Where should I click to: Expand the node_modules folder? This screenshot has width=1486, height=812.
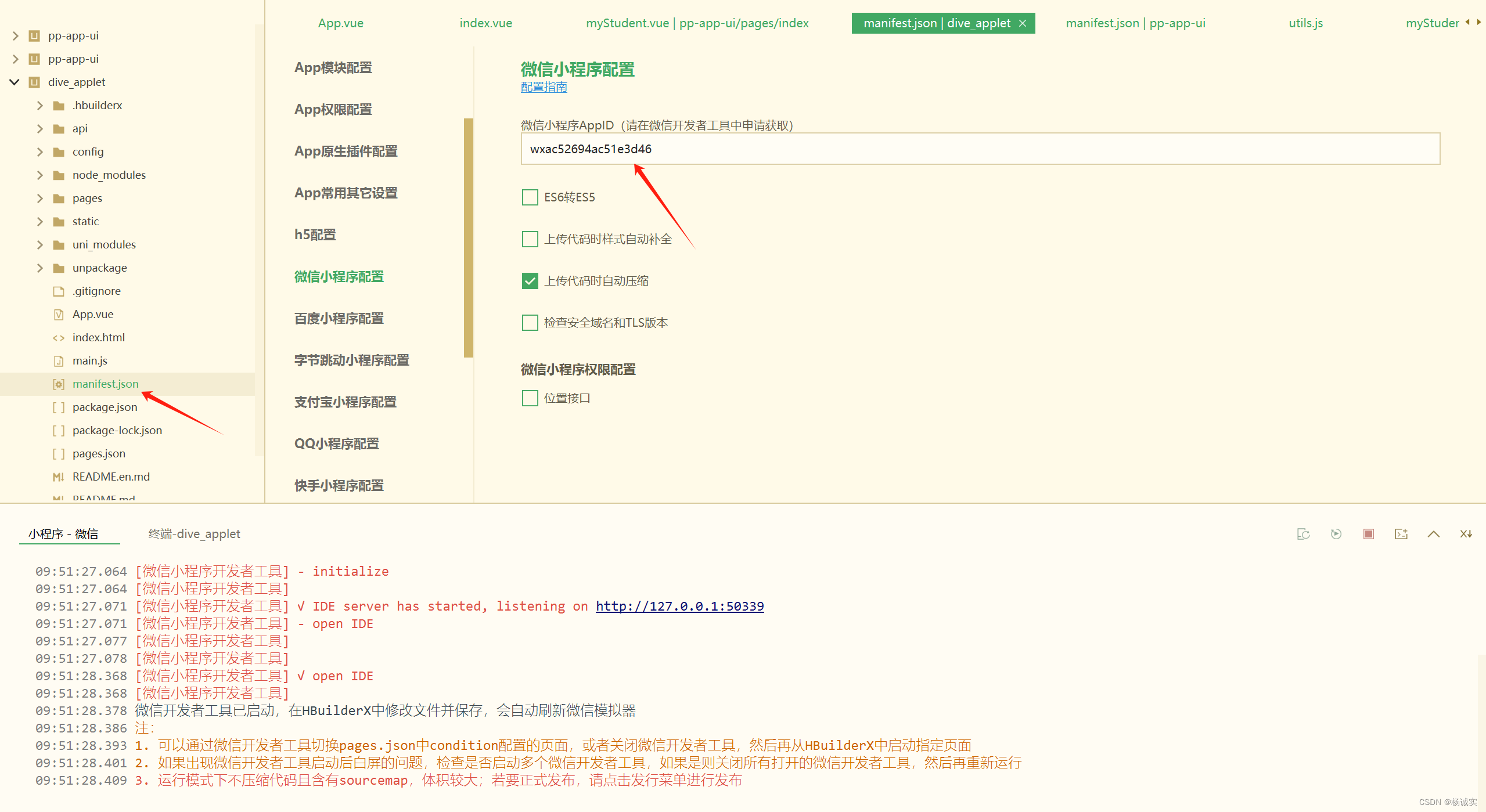pos(39,175)
